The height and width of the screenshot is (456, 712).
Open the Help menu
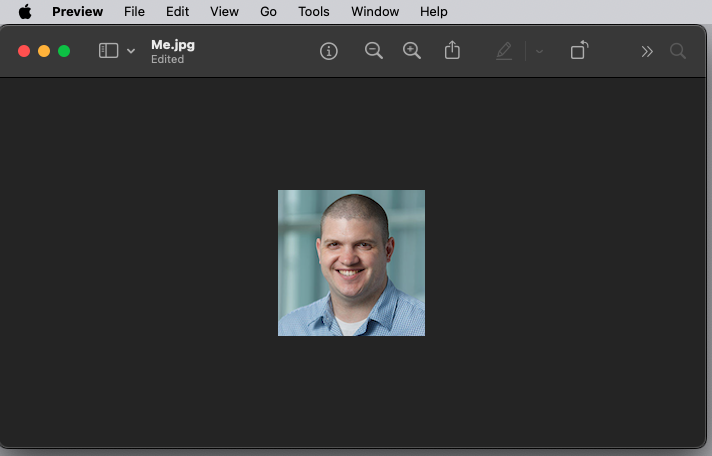point(433,11)
